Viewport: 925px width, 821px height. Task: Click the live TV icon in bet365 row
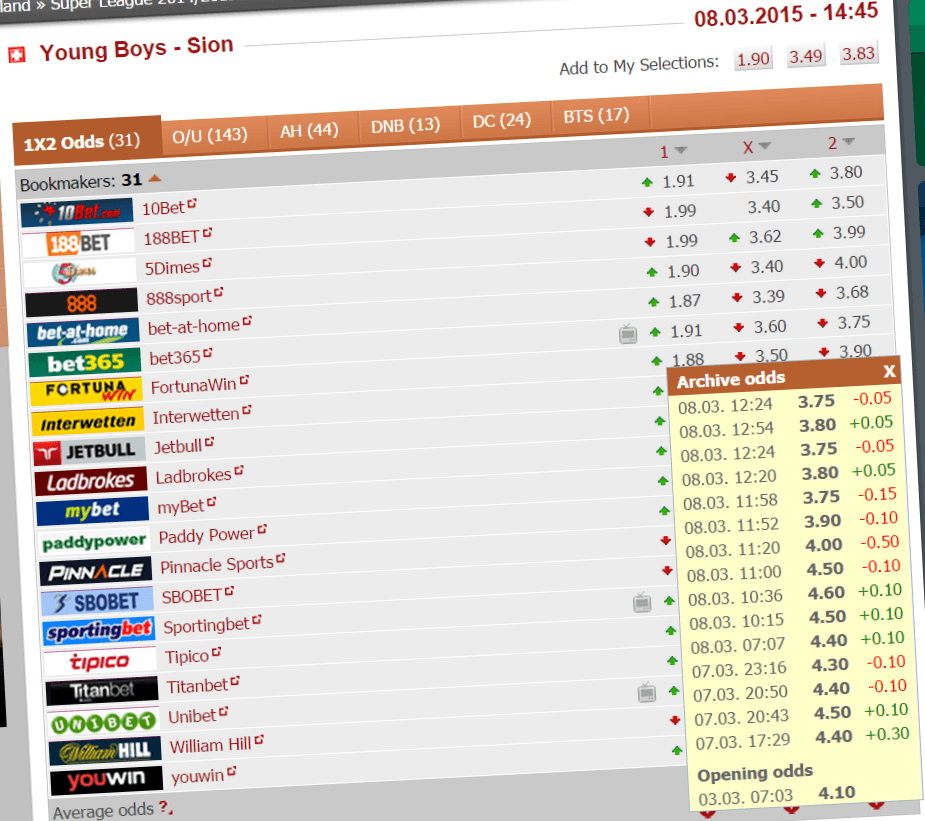[x=628, y=334]
